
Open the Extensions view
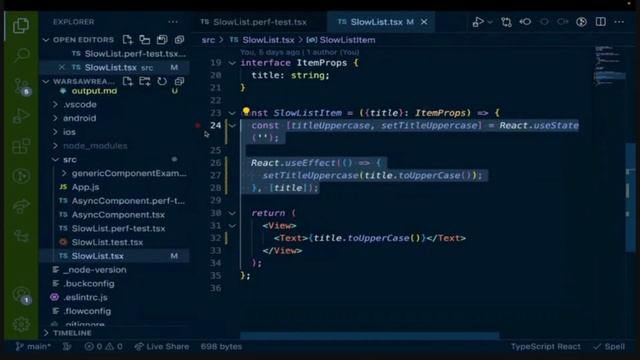(21, 146)
